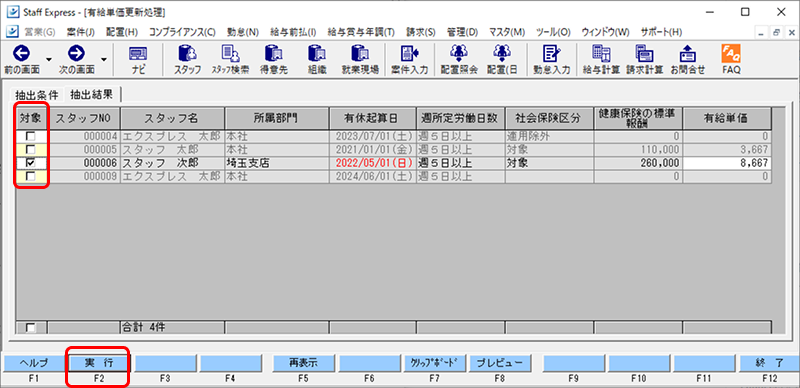Screen dimensions: 800x388
Task: Switch to the 抽出条件 tab
Action: tap(37, 95)
